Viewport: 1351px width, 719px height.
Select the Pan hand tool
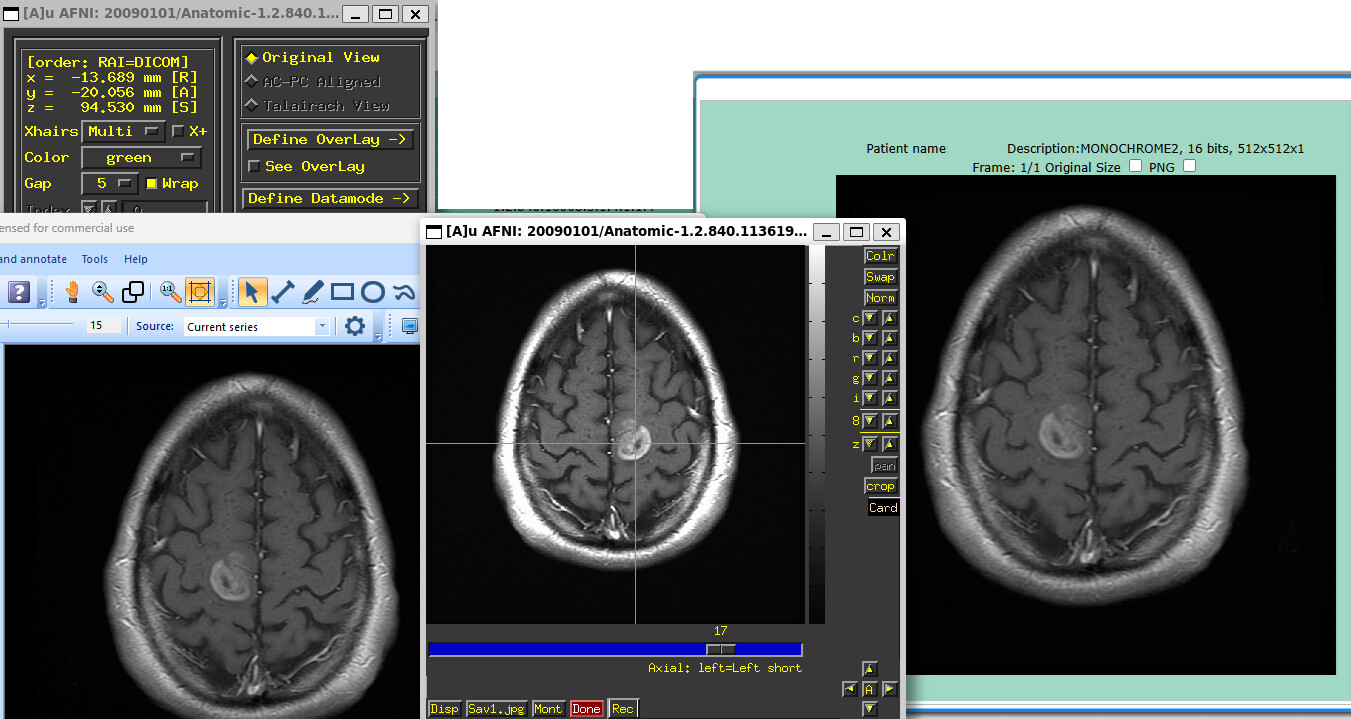tap(72, 292)
